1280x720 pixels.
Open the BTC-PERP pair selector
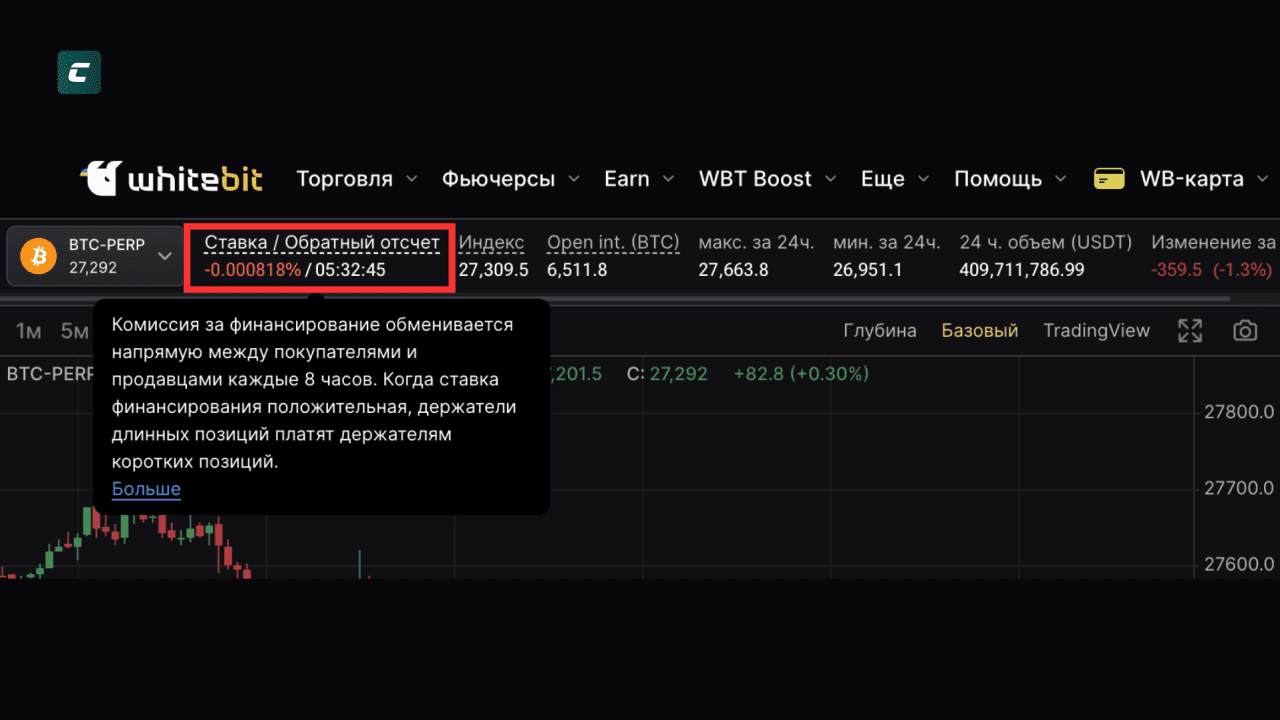96,256
